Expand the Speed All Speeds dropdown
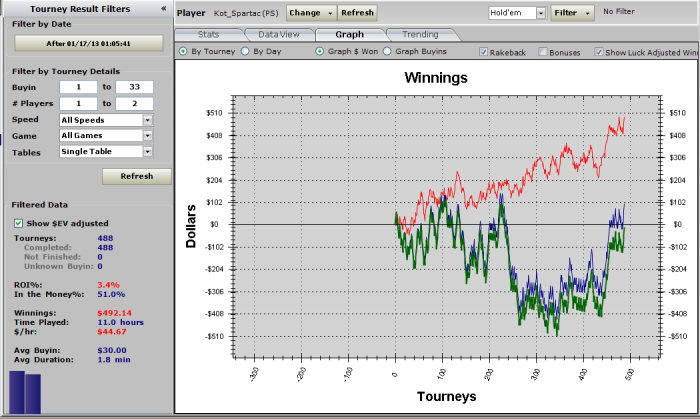The height and width of the screenshot is (419, 700). pos(147,120)
